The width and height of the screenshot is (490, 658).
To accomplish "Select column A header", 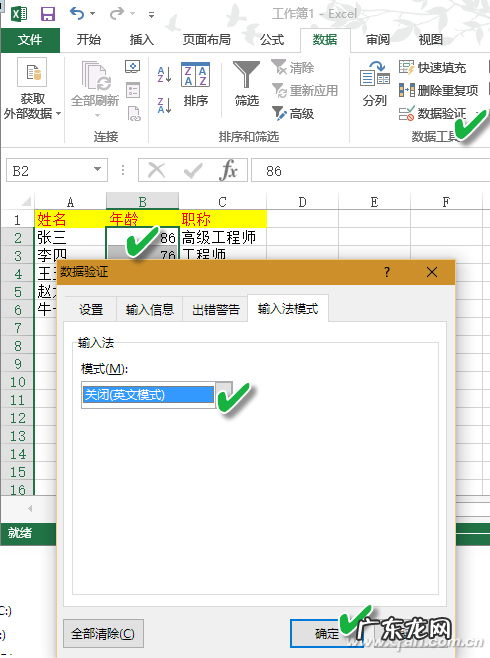I will [x=70, y=202].
